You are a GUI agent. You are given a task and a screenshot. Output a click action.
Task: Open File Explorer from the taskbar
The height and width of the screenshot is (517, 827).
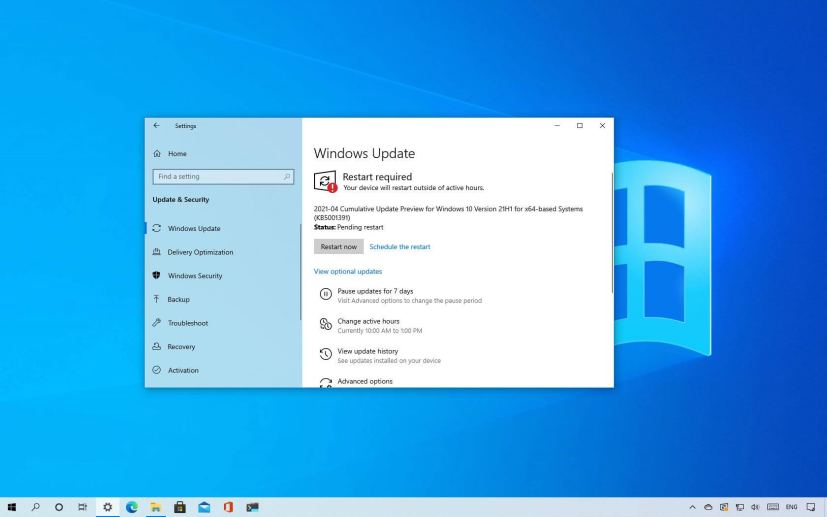click(x=156, y=507)
